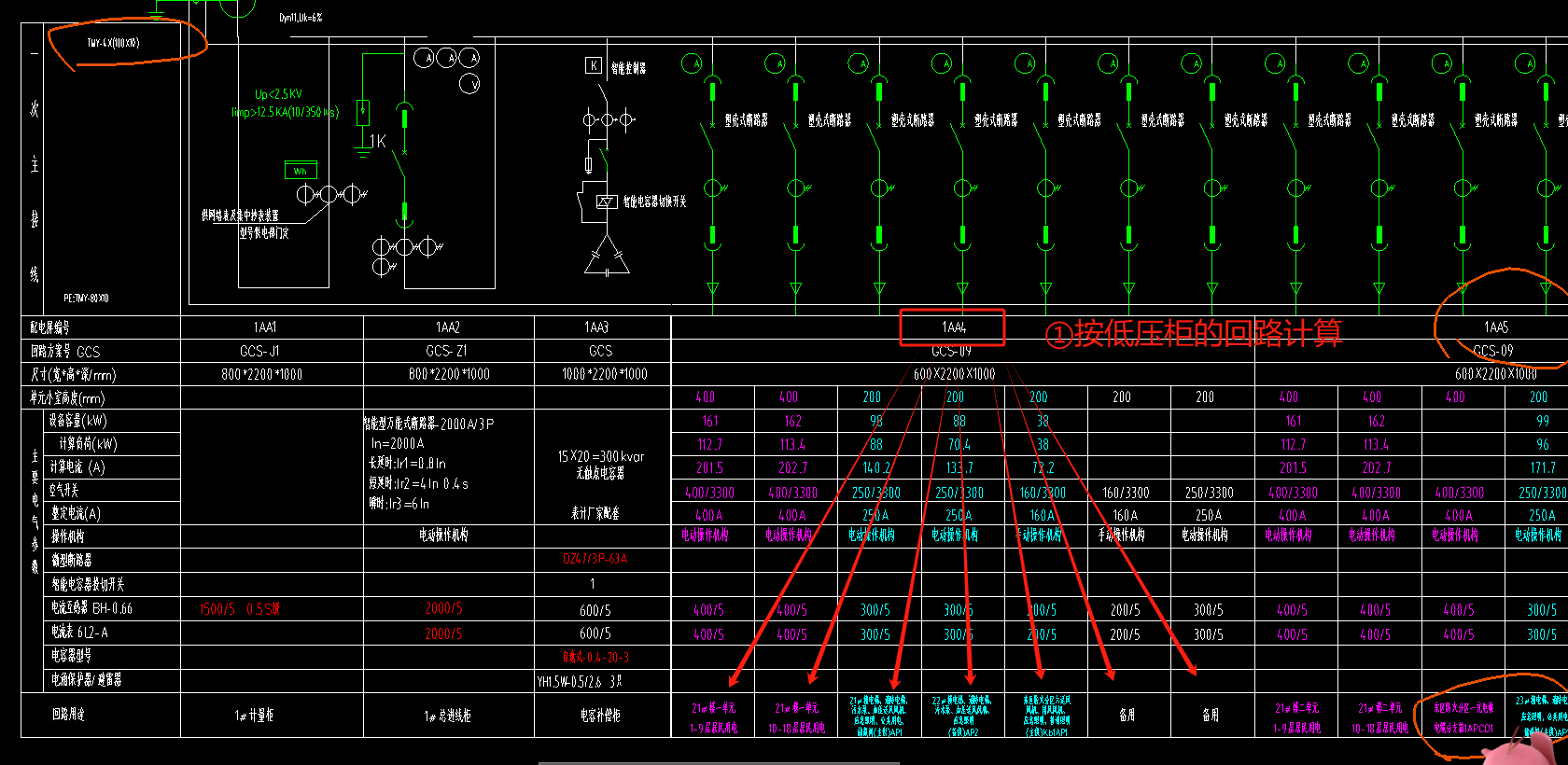Select the TMY-4X(100X10) busbar label
The image size is (1568, 765).
tap(113, 43)
